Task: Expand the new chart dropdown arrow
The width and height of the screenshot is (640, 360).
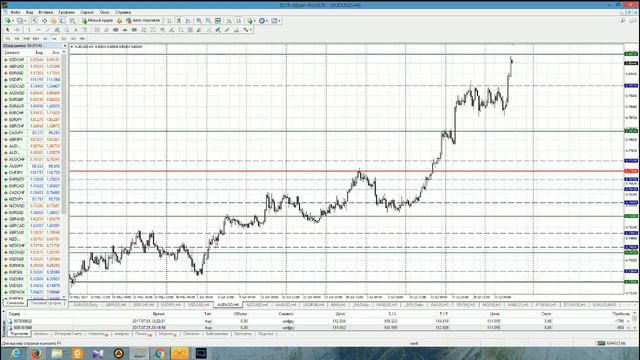Action: tap(13, 20)
